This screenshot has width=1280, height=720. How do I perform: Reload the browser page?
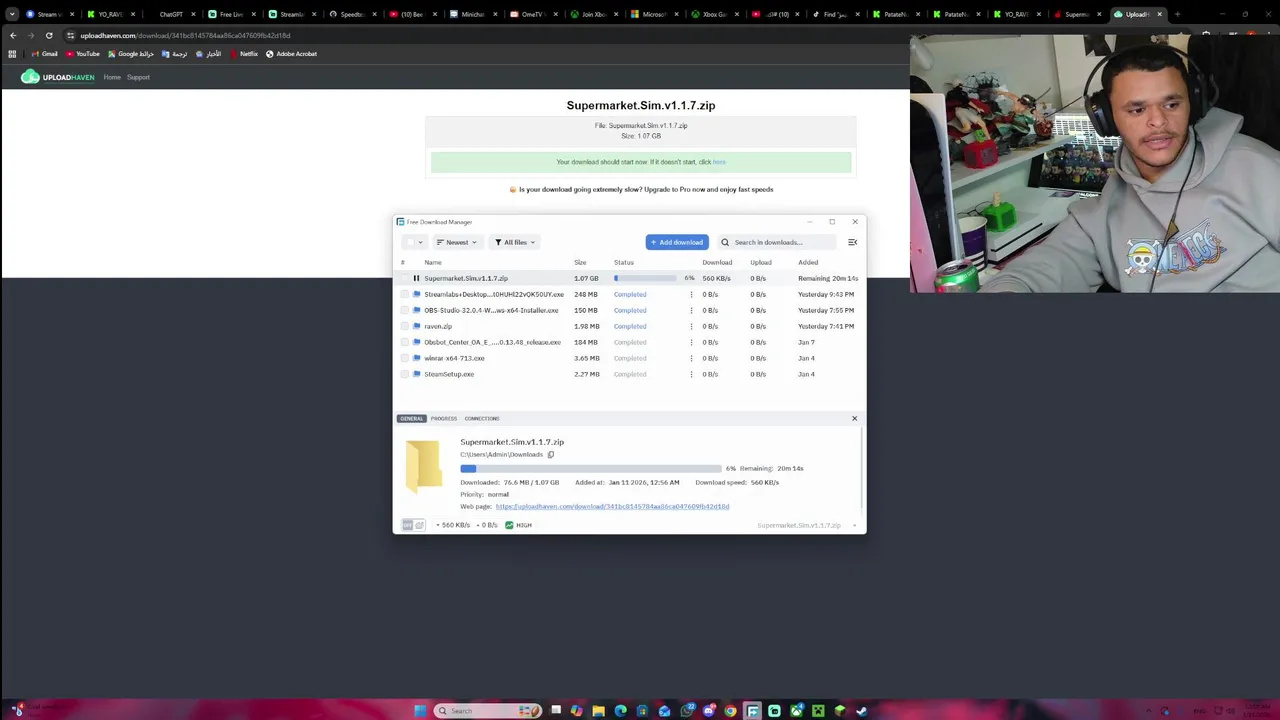[x=49, y=35]
